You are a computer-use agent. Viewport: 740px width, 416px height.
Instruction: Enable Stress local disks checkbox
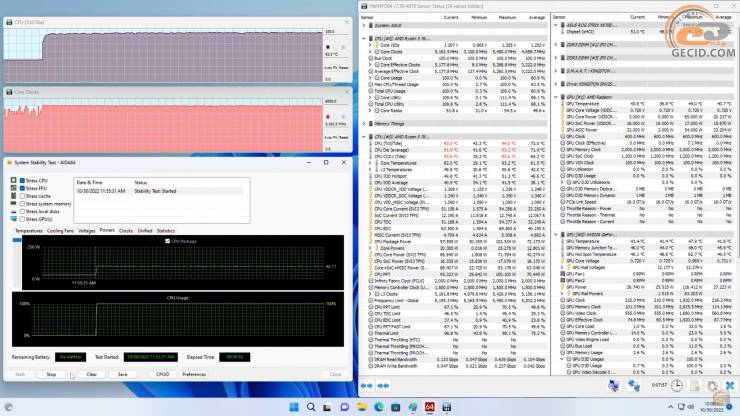point(22,211)
